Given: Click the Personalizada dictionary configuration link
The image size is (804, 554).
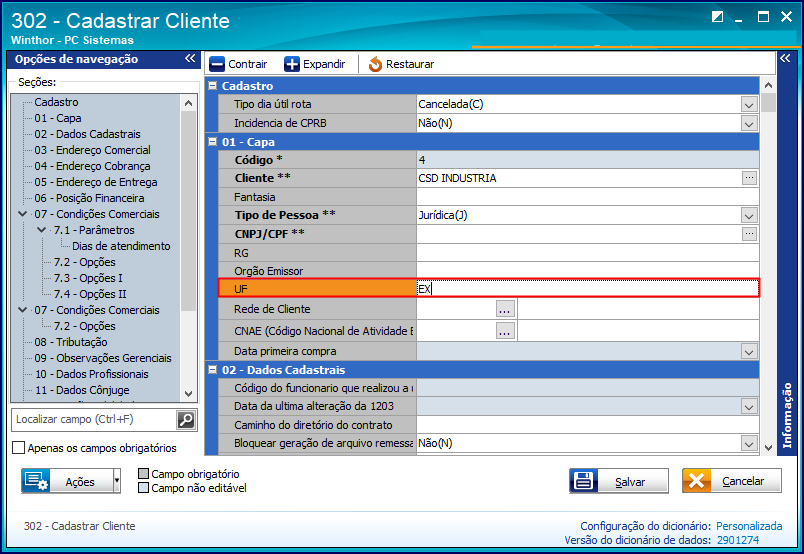Looking at the screenshot, I should [749, 526].
